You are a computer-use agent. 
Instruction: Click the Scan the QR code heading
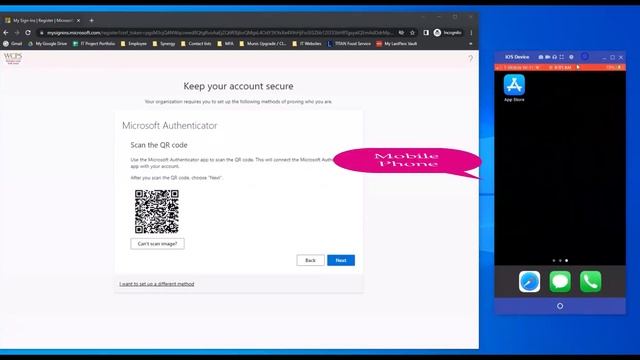(159, 145)
